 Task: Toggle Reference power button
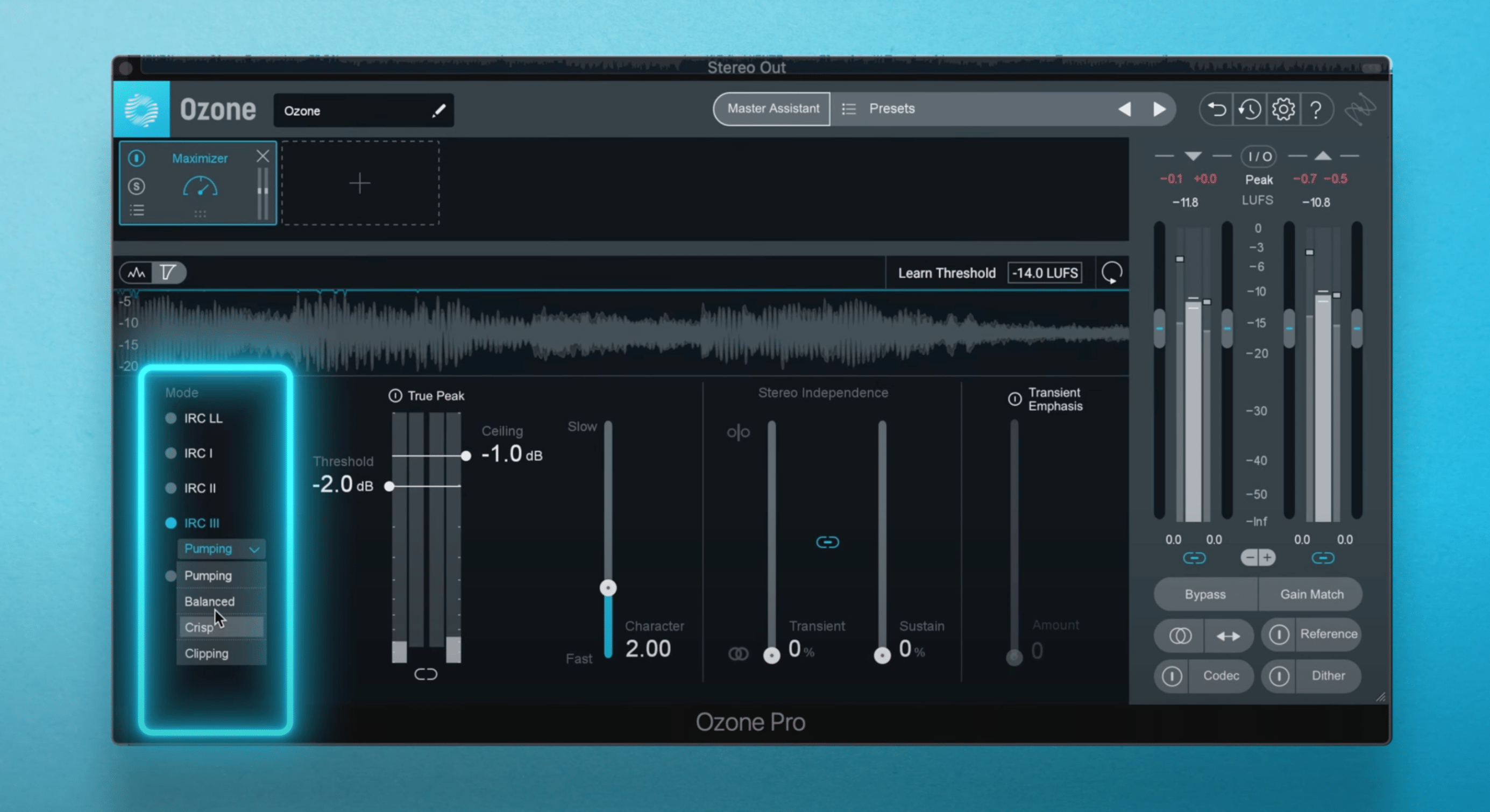[x=1279, y=635]
